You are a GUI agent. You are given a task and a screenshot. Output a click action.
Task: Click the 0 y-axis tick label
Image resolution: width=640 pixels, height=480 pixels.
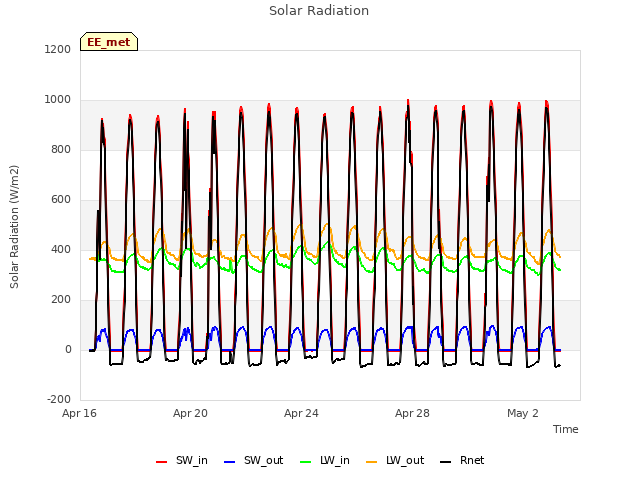point(68,350)
